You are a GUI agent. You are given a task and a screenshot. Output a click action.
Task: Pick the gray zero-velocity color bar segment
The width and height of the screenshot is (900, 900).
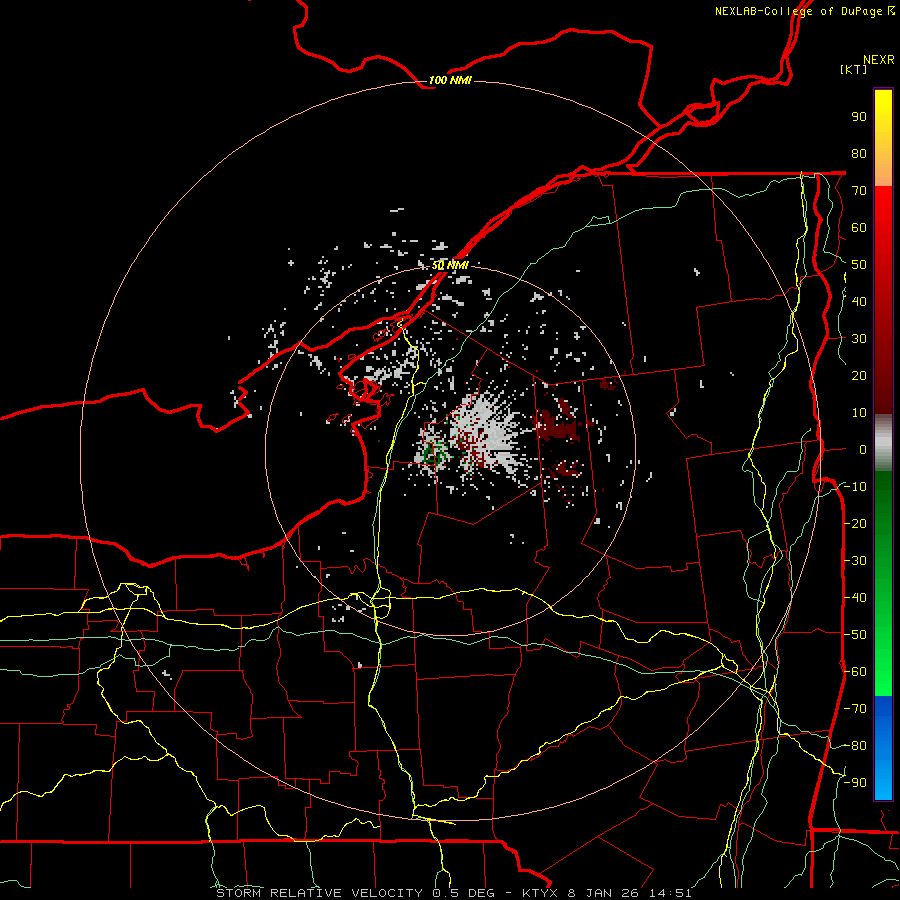[883, 443]
